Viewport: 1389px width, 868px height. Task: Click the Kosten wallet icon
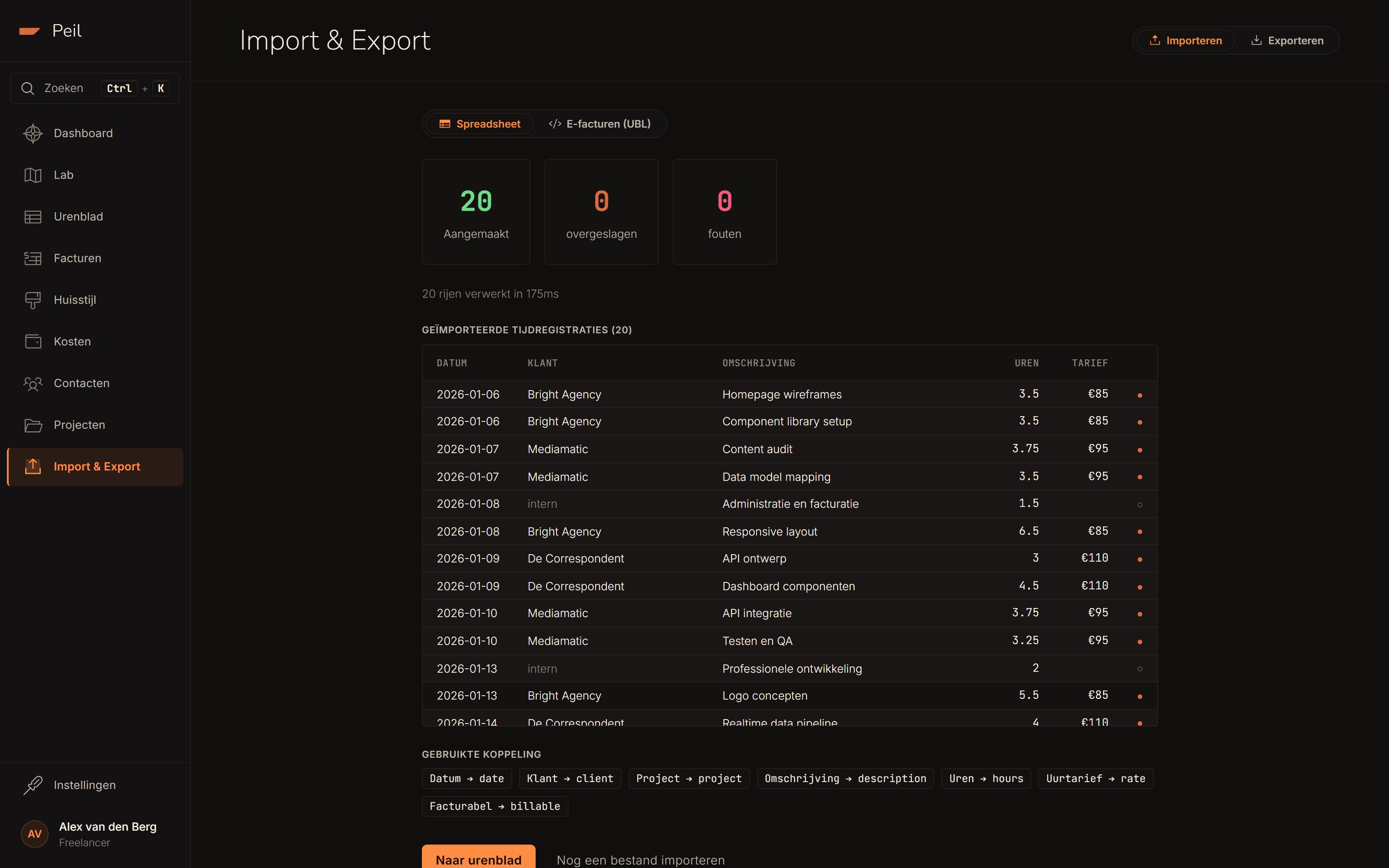[33, 342]
